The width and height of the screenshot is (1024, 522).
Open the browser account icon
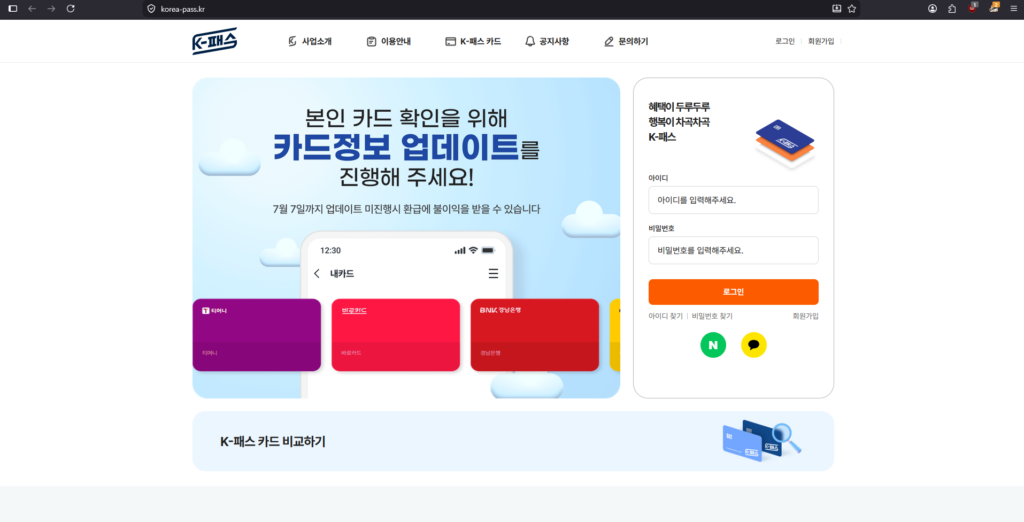pos(933,8)
